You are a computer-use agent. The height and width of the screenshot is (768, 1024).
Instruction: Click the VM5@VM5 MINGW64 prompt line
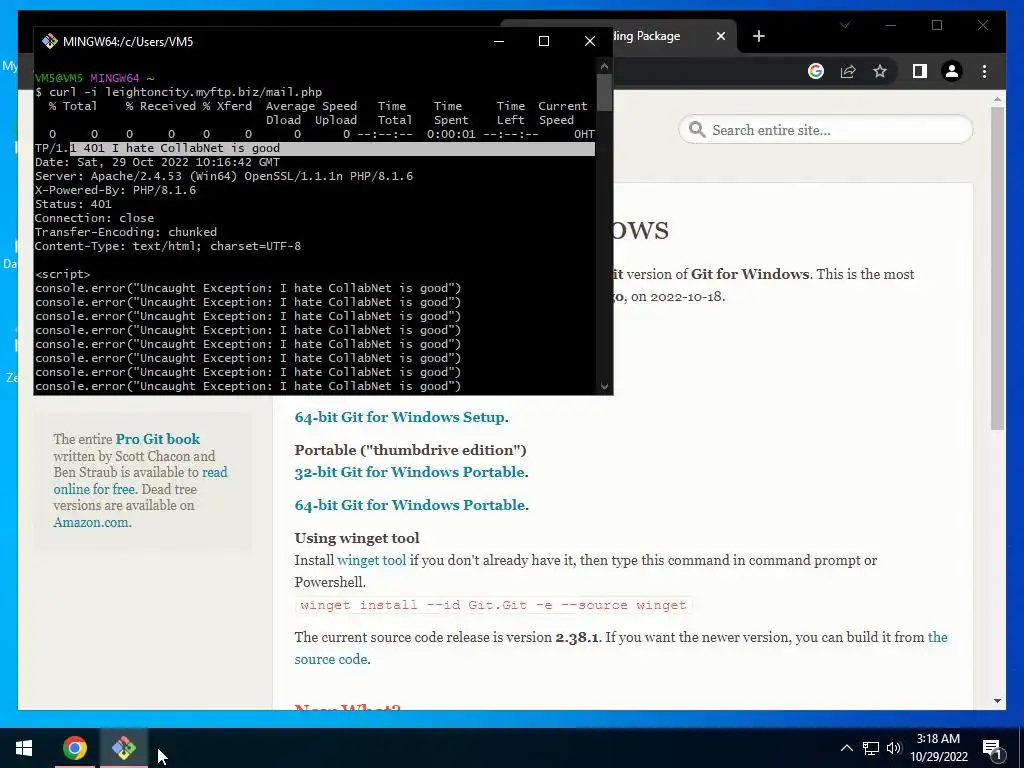pos(94,78)
